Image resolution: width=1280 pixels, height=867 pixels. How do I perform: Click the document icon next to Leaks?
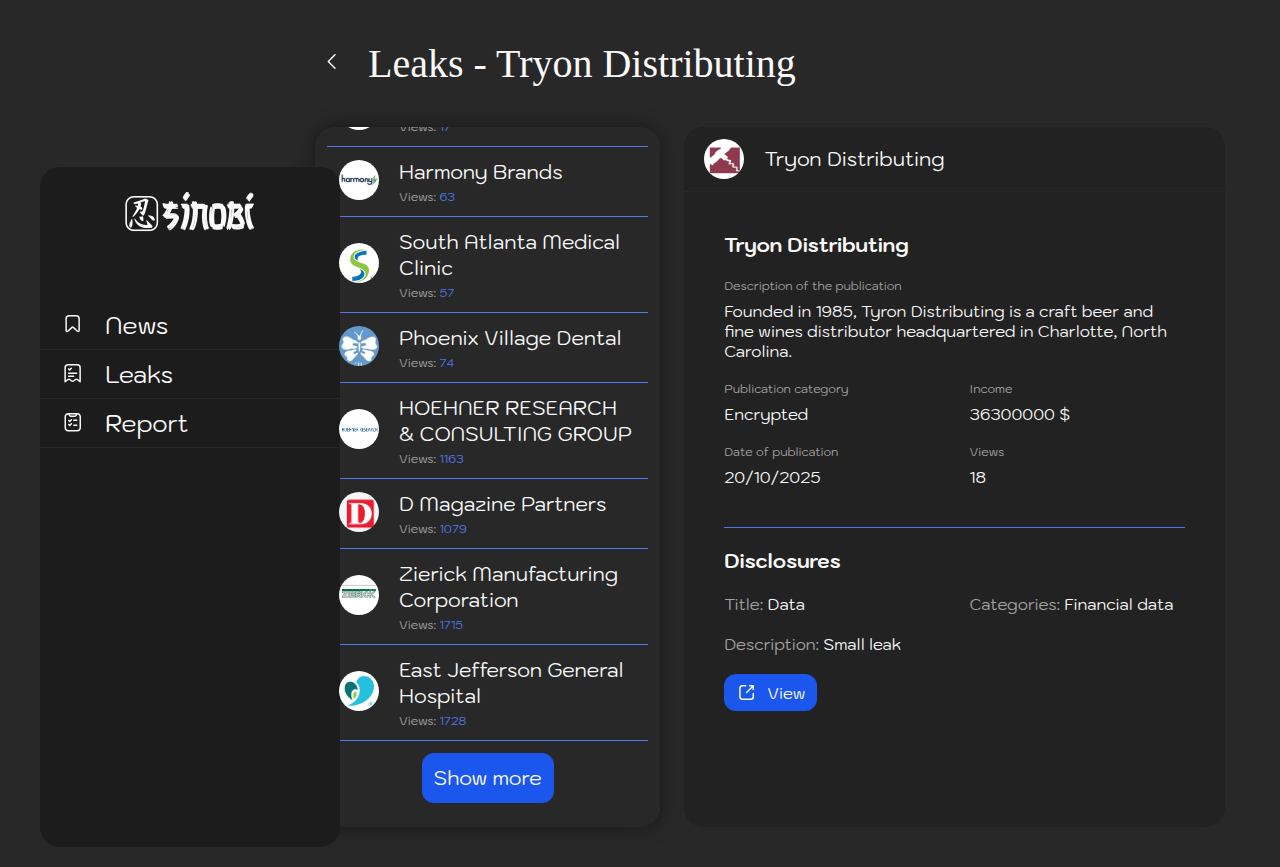(x=72, y=374)
